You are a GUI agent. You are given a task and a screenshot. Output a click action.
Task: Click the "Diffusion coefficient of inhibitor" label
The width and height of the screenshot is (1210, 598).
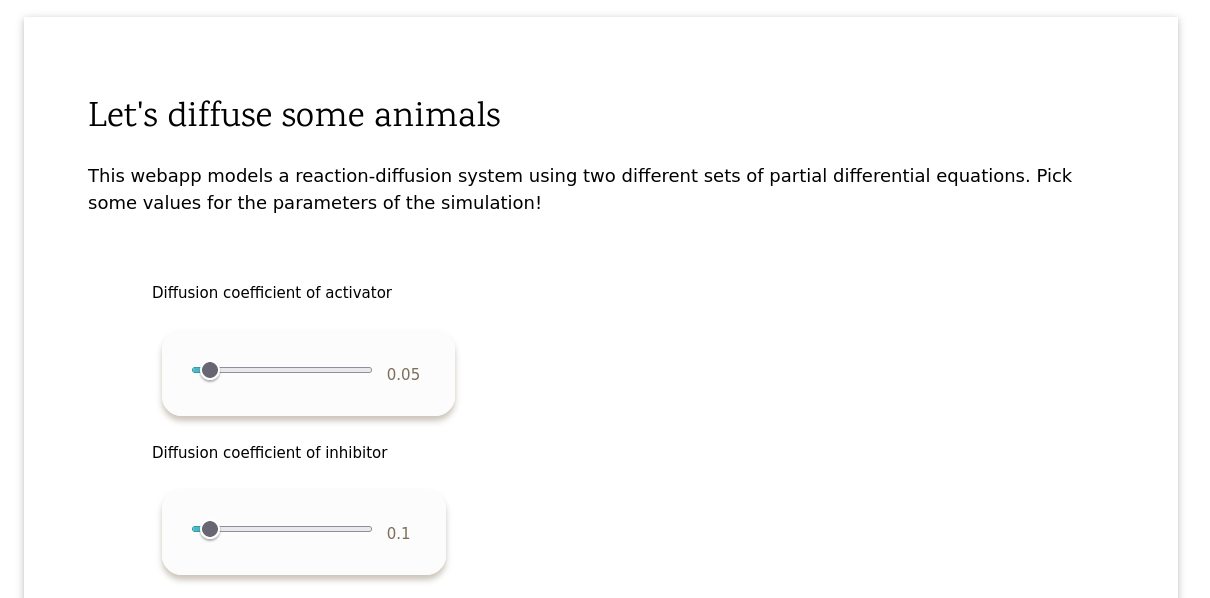point(269,453)
